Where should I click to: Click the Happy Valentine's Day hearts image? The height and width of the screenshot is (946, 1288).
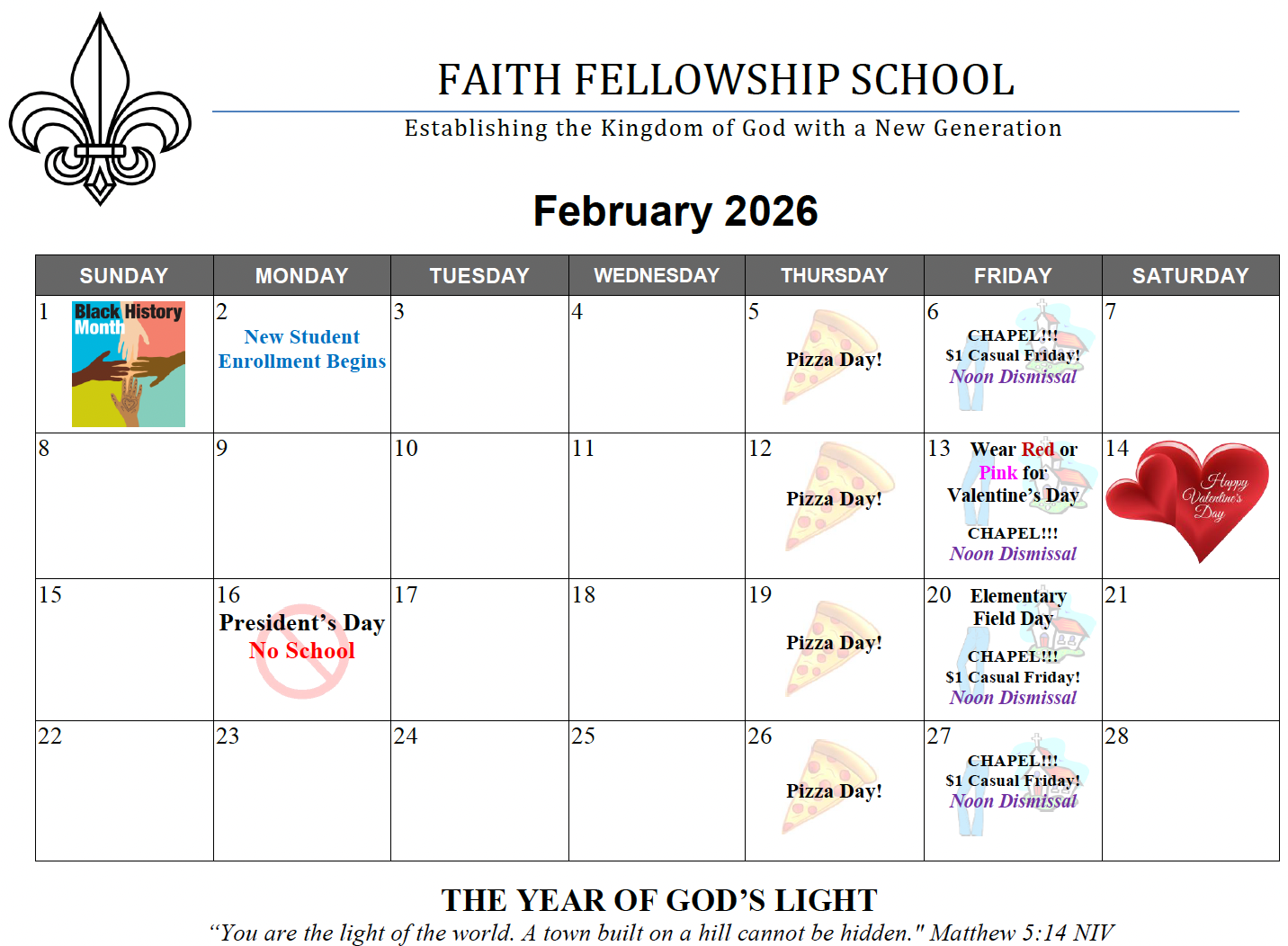[1187, 497]
